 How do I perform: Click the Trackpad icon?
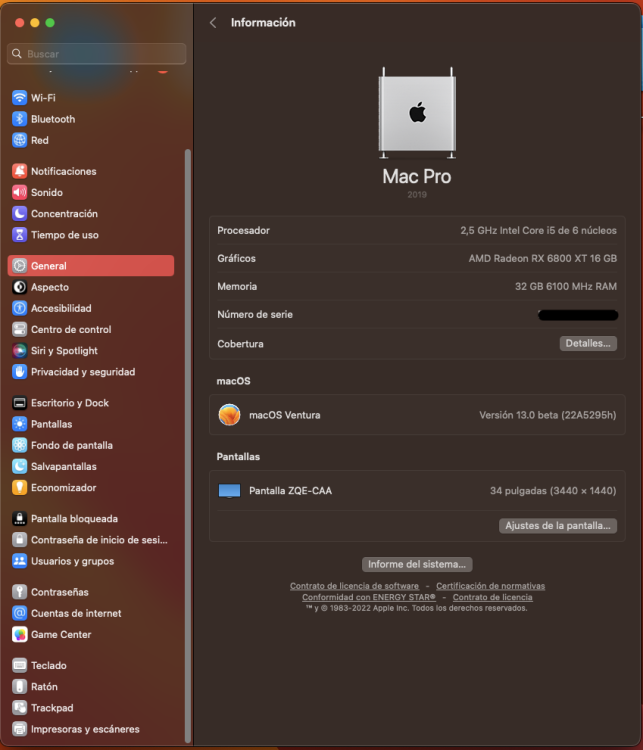pos(20,707)
